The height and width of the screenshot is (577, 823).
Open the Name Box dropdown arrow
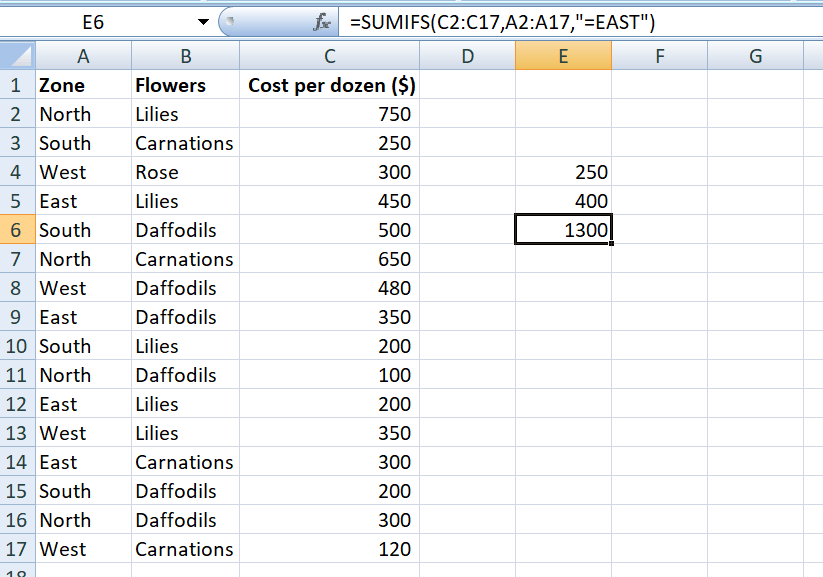click(203, 19)
